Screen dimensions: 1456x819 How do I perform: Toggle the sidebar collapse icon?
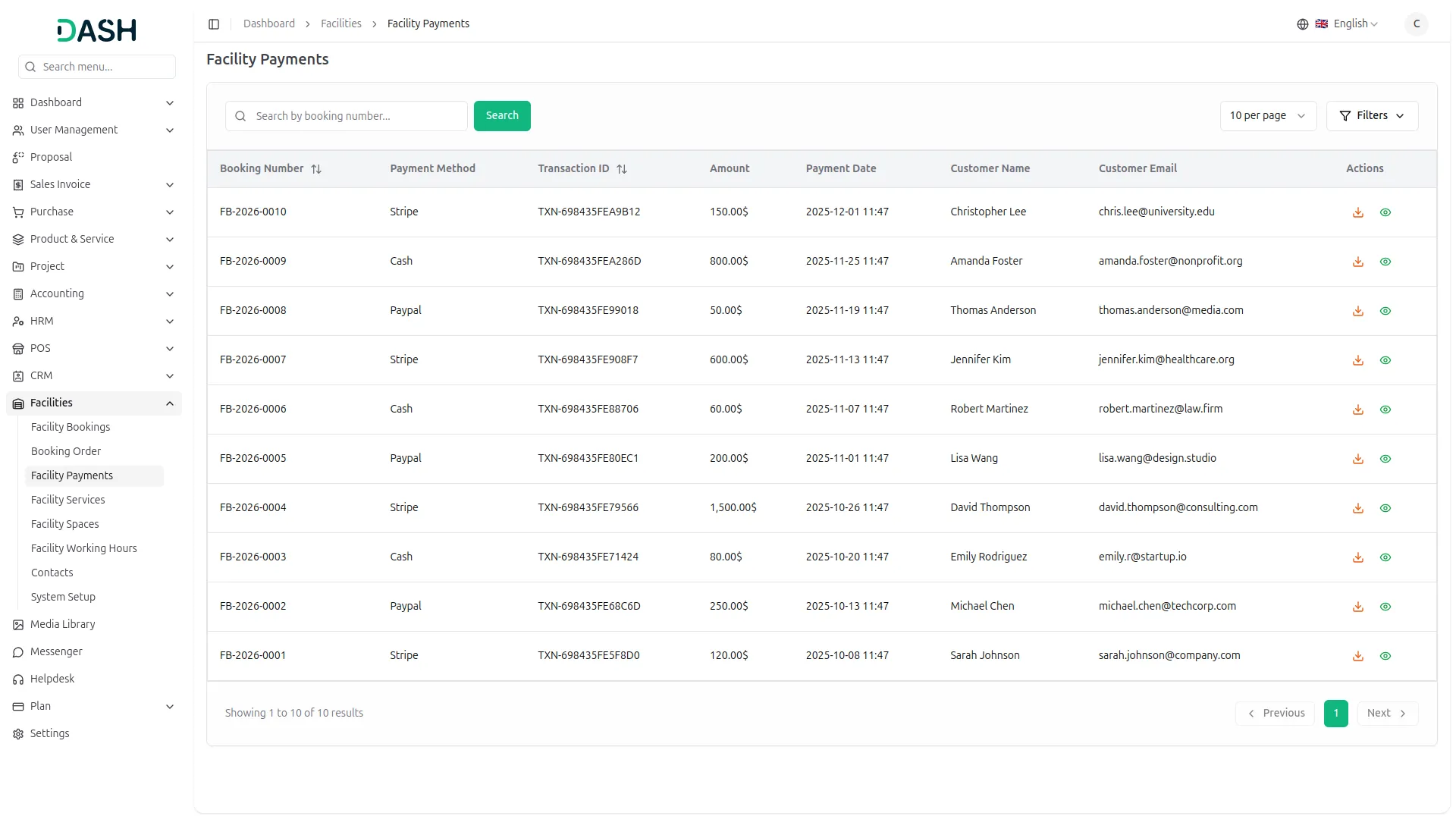coord(214,24)
